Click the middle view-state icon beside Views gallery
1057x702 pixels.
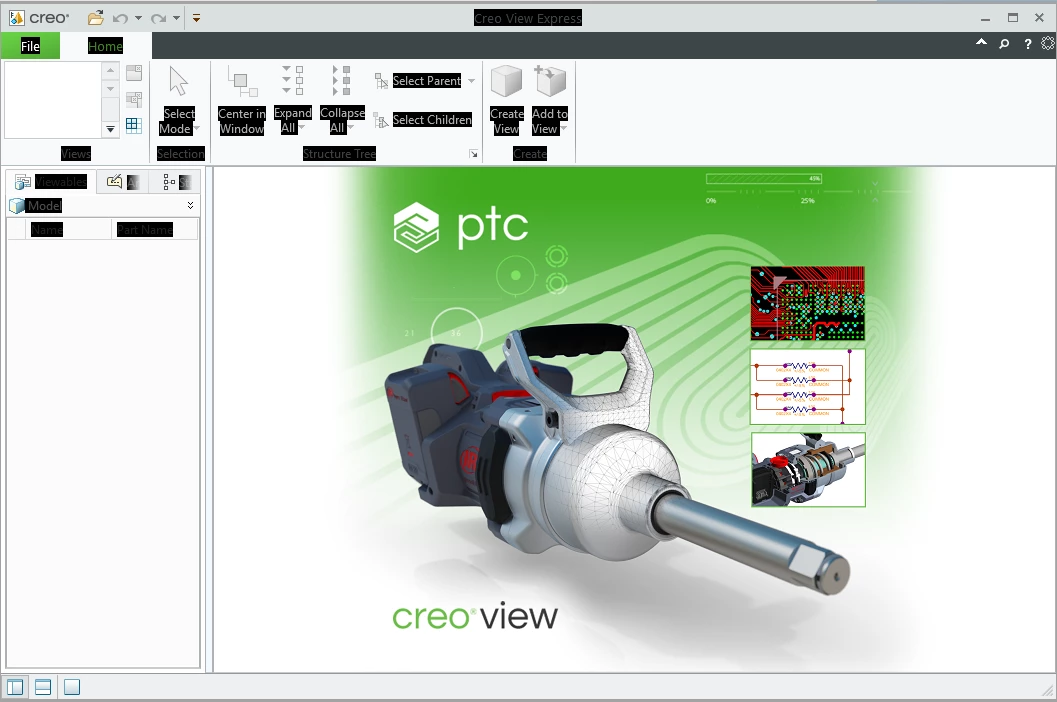point(134,99)
